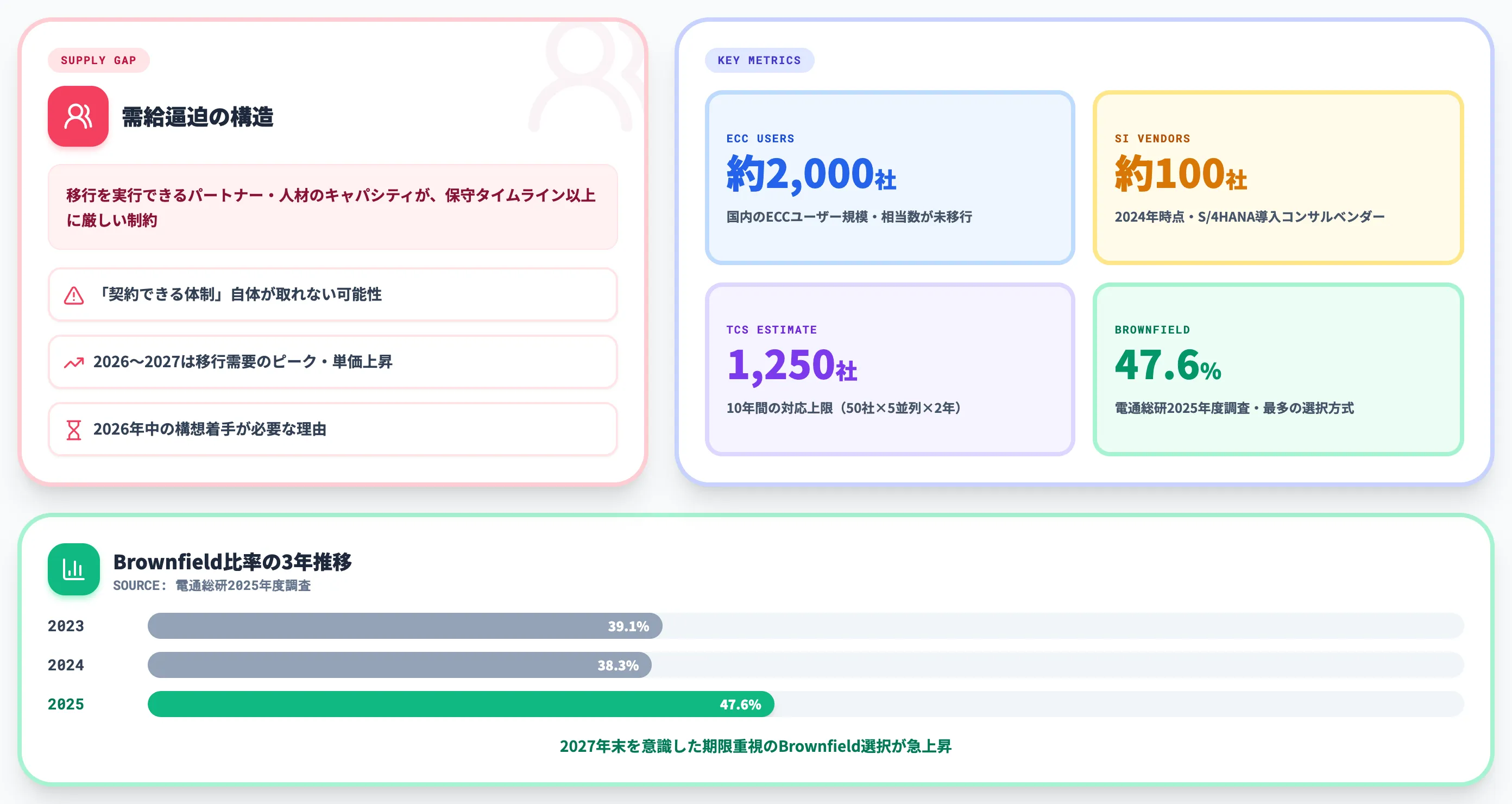
Task: Click the heading Brownfield比率の3年推移
Action: tap(232, 562)
